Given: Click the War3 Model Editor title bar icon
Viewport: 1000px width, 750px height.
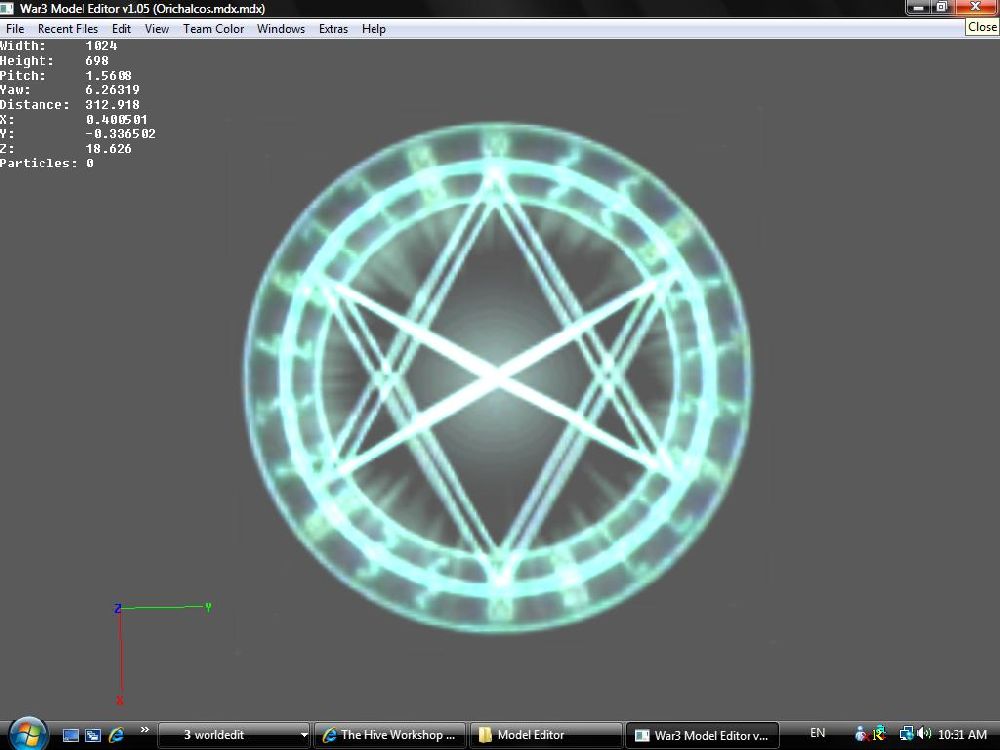Looking at the screenshot, I should point(7,8).
